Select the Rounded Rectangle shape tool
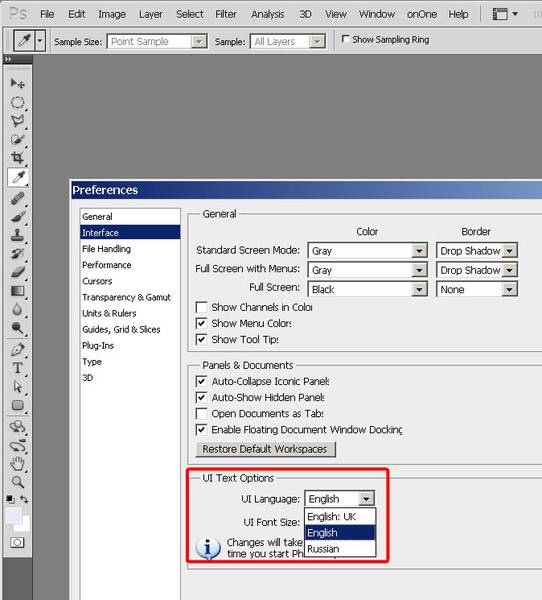Viewport: 542px width, 600px height. (18, 405)
